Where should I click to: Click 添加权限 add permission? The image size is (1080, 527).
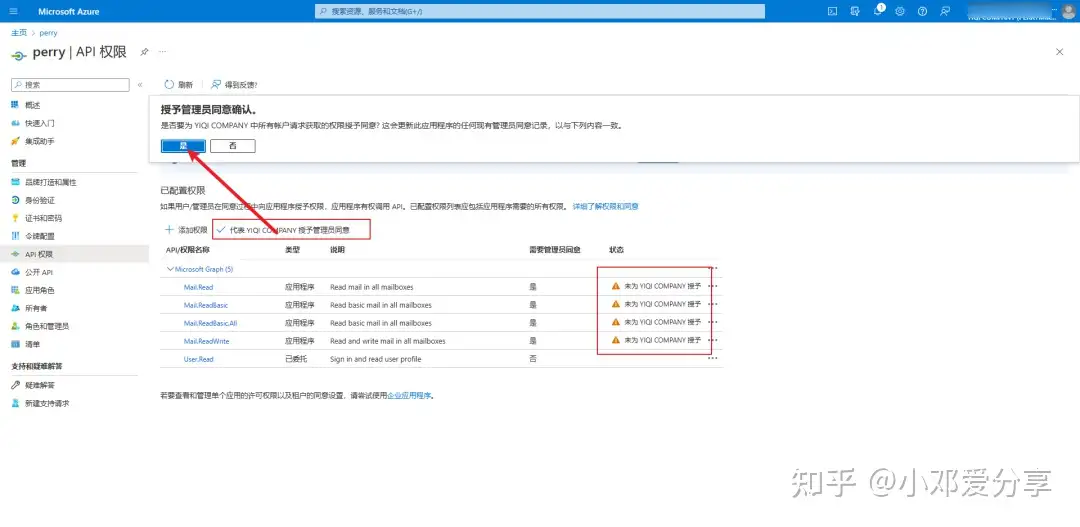pos(186,230)
